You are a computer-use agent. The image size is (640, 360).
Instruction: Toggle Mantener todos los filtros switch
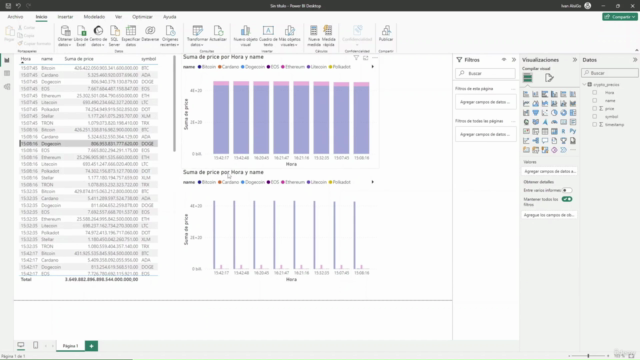pos(567,199)
